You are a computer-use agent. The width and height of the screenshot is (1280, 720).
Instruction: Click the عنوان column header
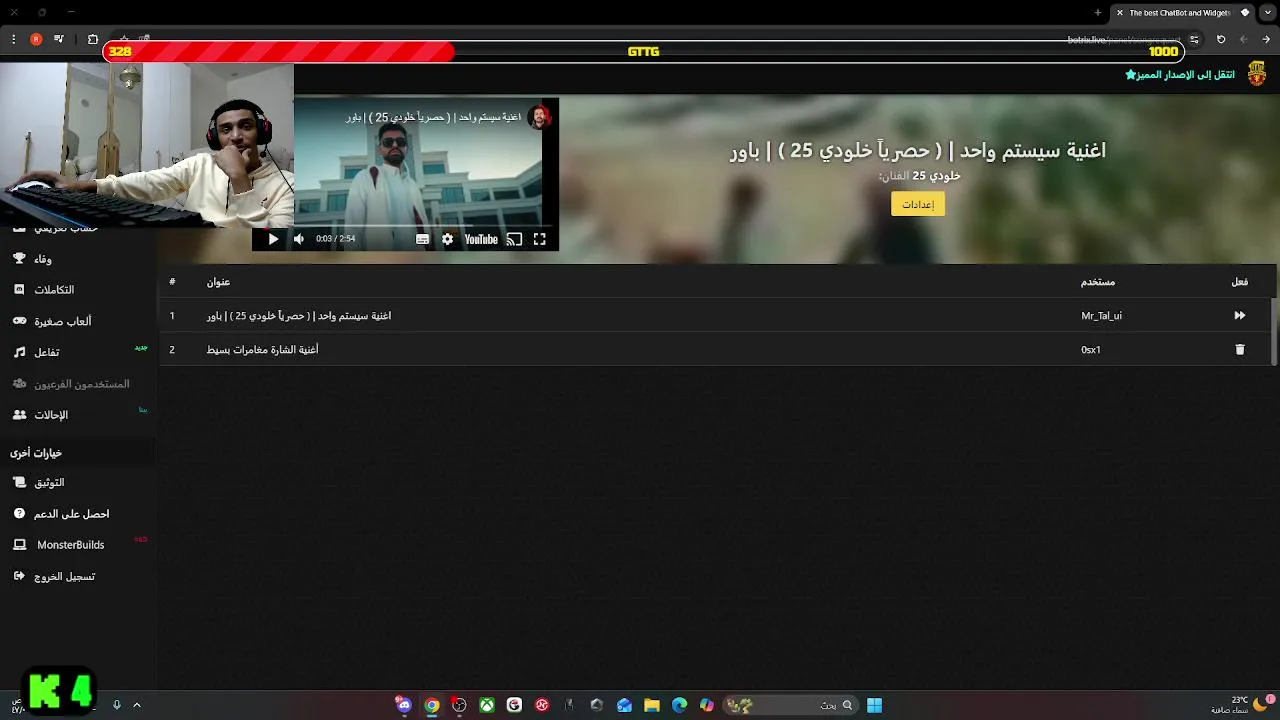(x=218, y=282)
